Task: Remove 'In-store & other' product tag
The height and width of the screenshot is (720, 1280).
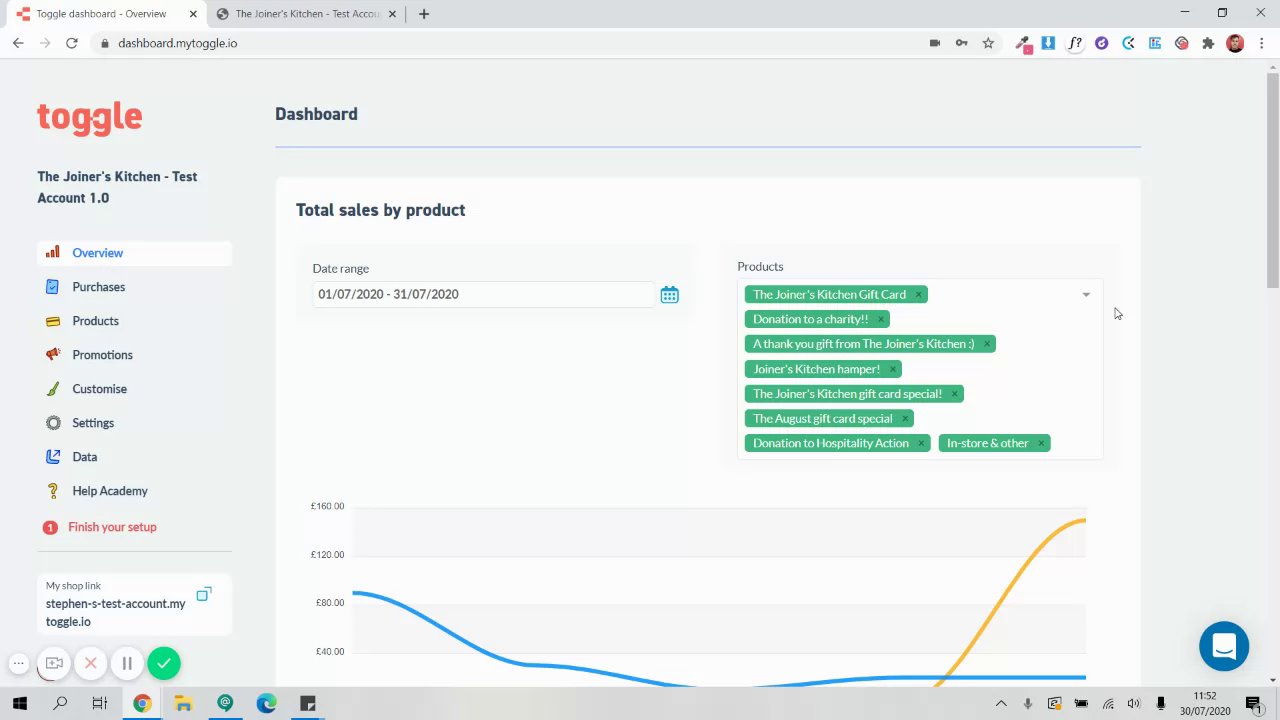Action: tap(1040, 443)
